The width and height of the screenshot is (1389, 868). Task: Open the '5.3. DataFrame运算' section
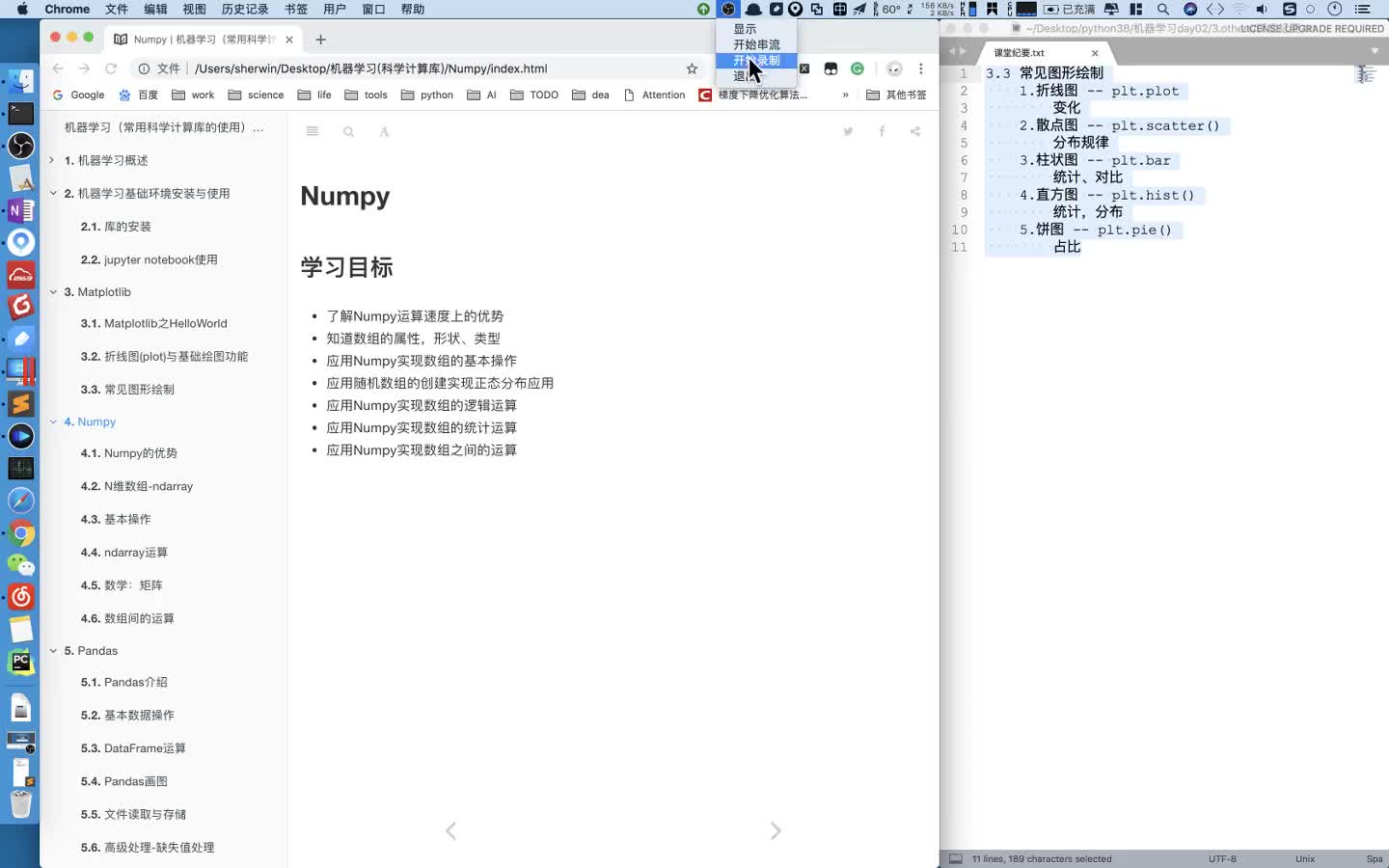[x=133, y=748]
